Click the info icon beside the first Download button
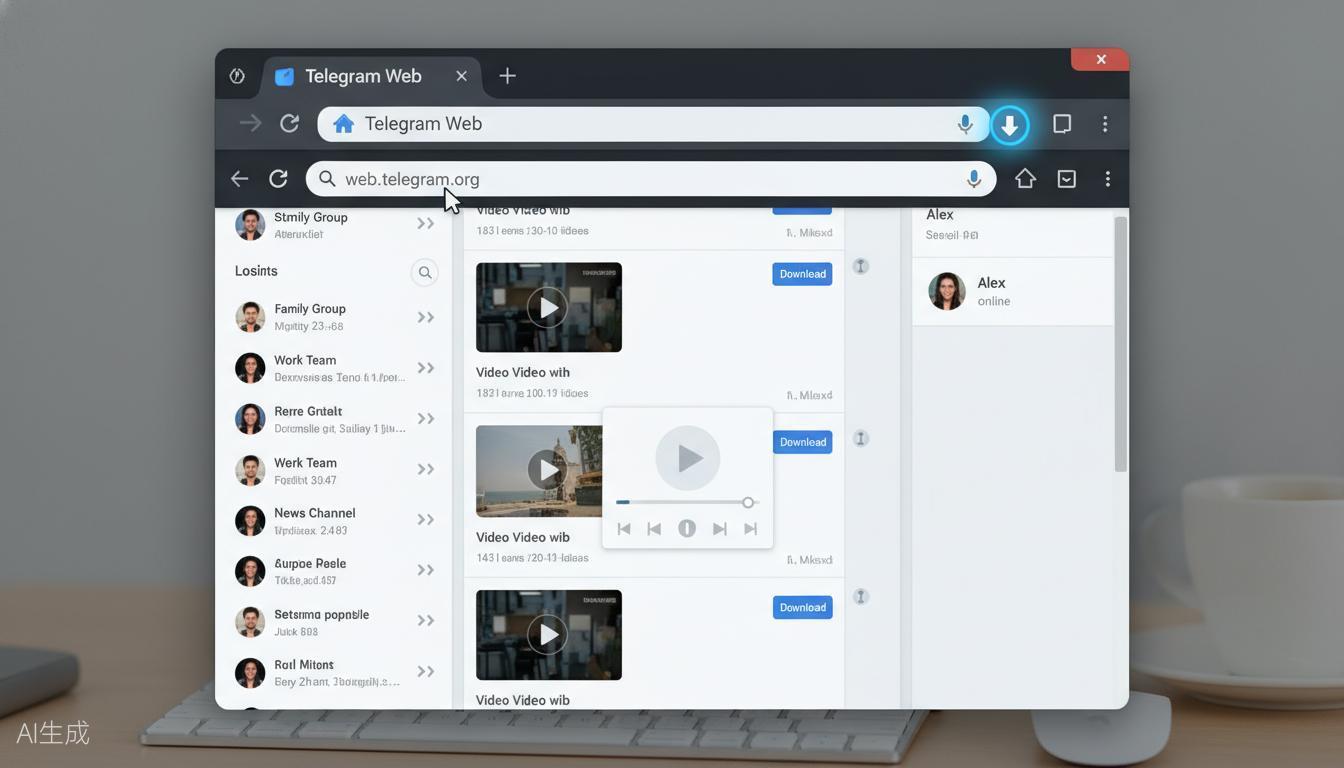The image size is (1344, 768). tap(860, 266)
